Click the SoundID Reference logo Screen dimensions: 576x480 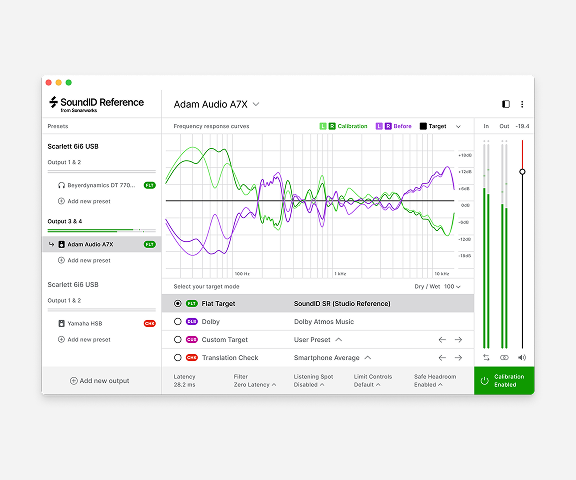pyautogui.click(x=96, y=104)
